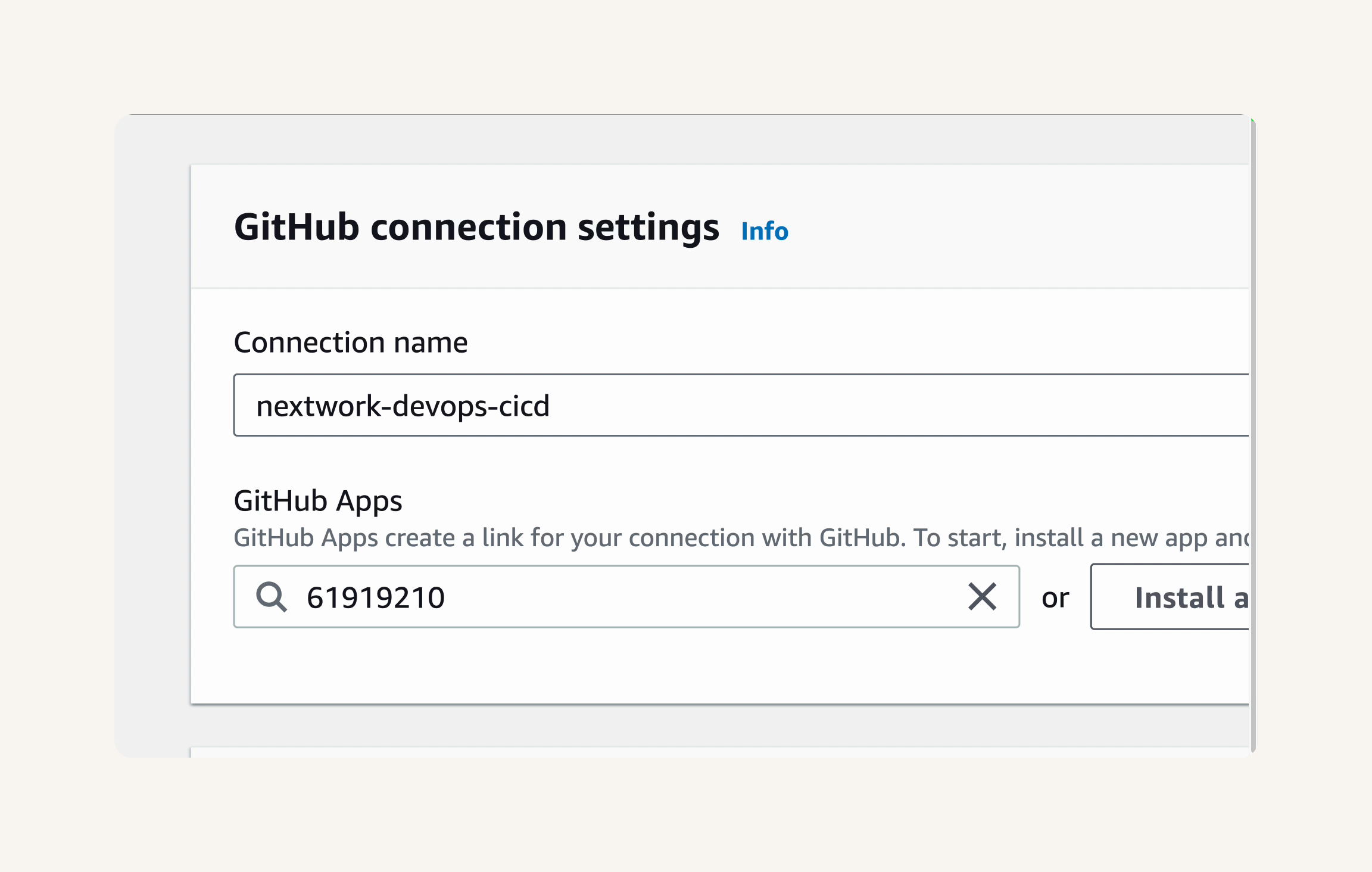Click the Install a new app button

point(1170,596)
